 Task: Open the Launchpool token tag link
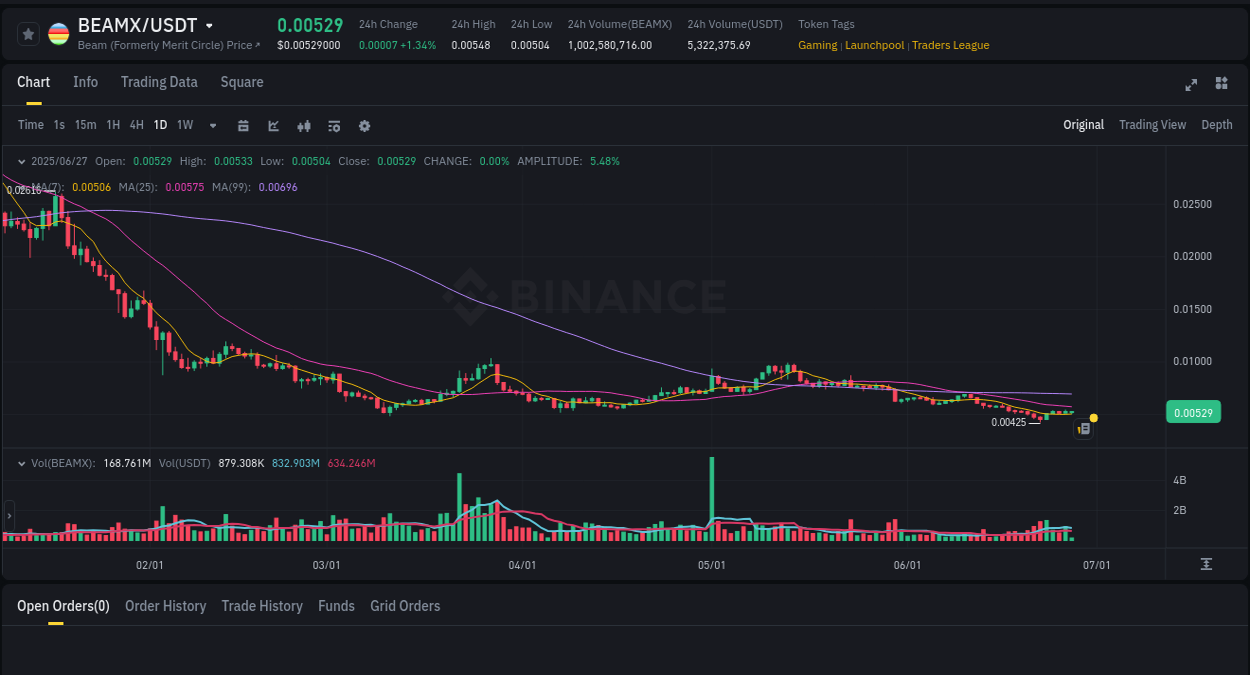click(874, 45)
